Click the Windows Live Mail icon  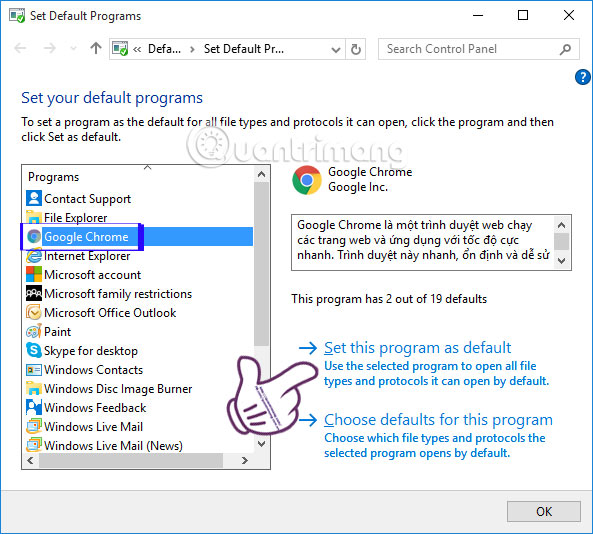point(34,427)
